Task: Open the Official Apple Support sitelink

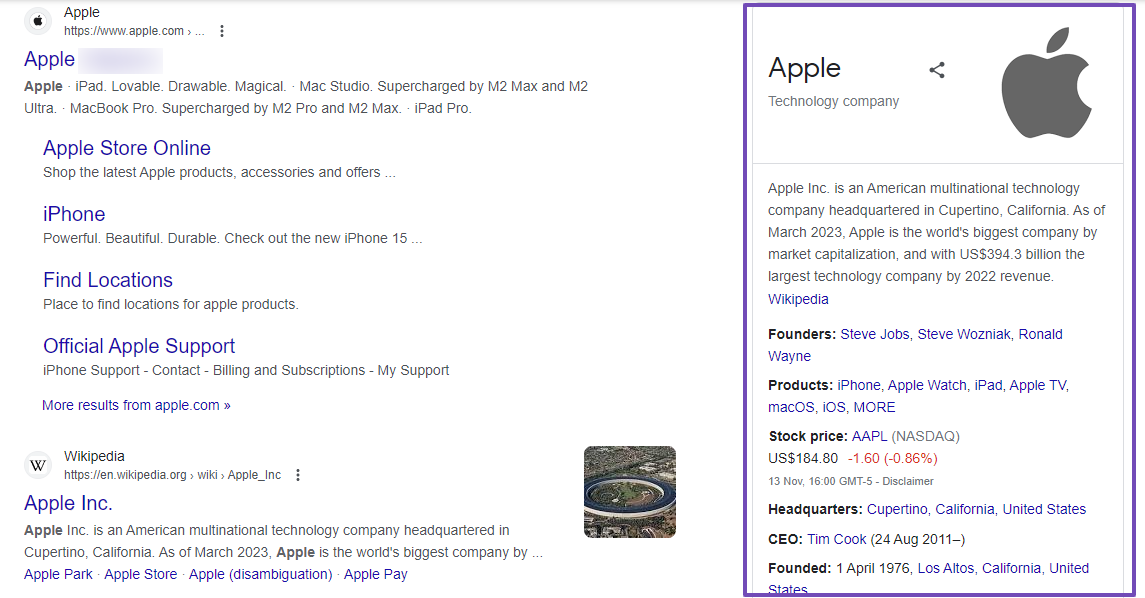Action: tap(139, 346)
